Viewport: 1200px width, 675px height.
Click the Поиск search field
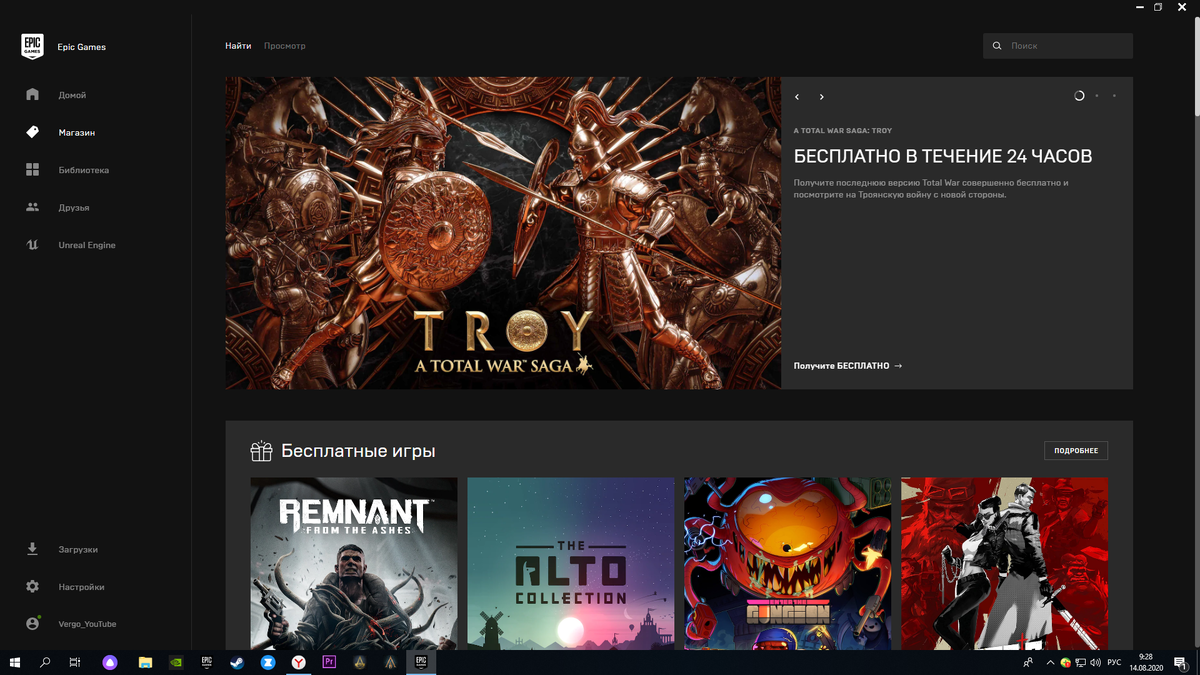pyautogui.click(x=1058, y=46)
